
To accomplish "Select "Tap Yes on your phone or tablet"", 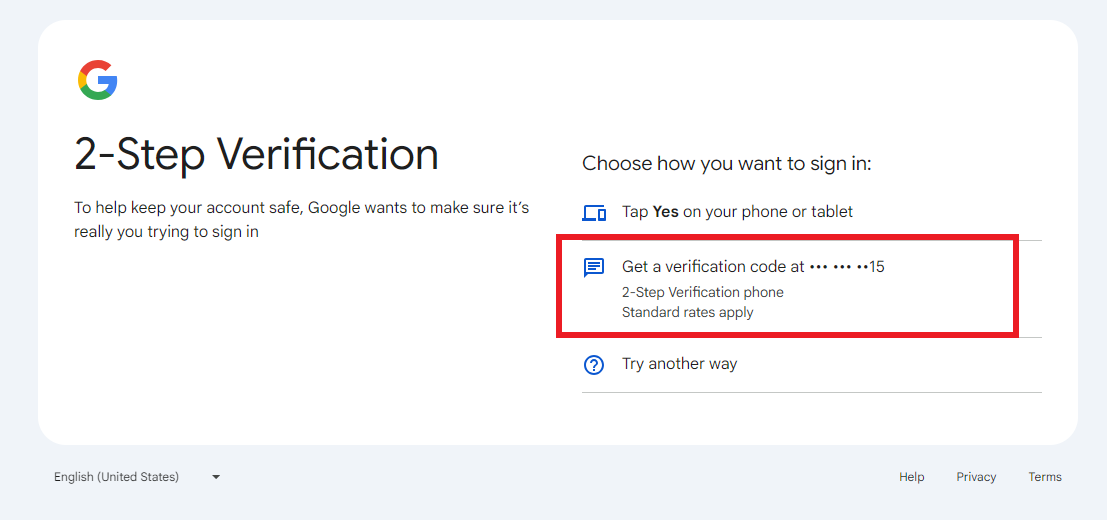I will (x=737, y=212).
